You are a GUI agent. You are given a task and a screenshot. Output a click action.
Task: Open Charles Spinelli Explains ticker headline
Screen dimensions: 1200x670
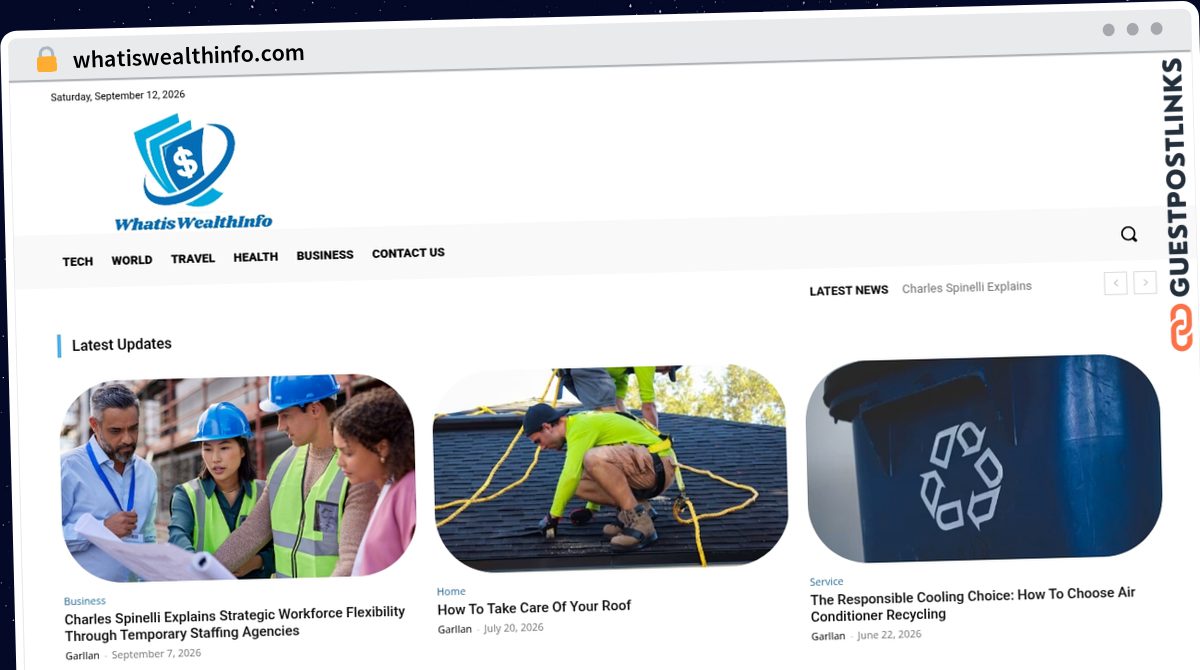tap(967, 287)
